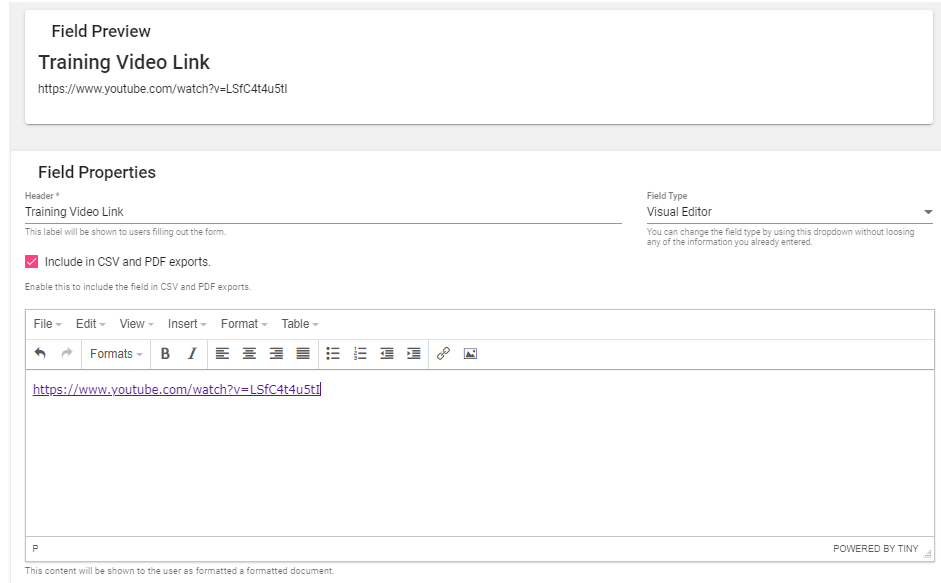Increase the indent

coord(413,354)
